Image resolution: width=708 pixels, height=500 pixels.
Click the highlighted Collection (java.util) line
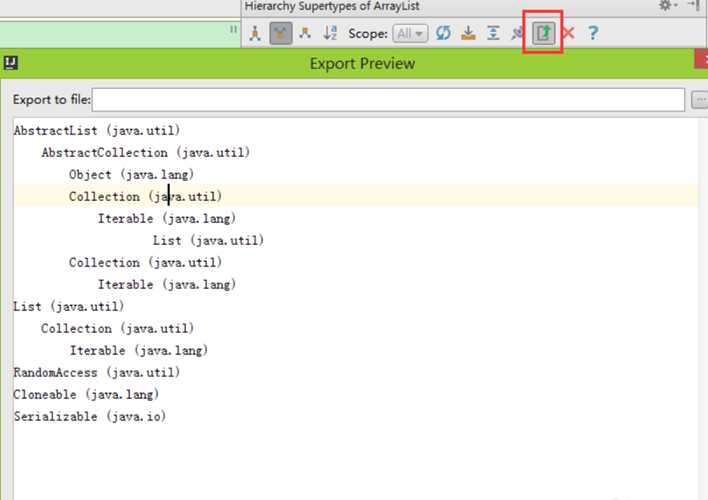145,196
